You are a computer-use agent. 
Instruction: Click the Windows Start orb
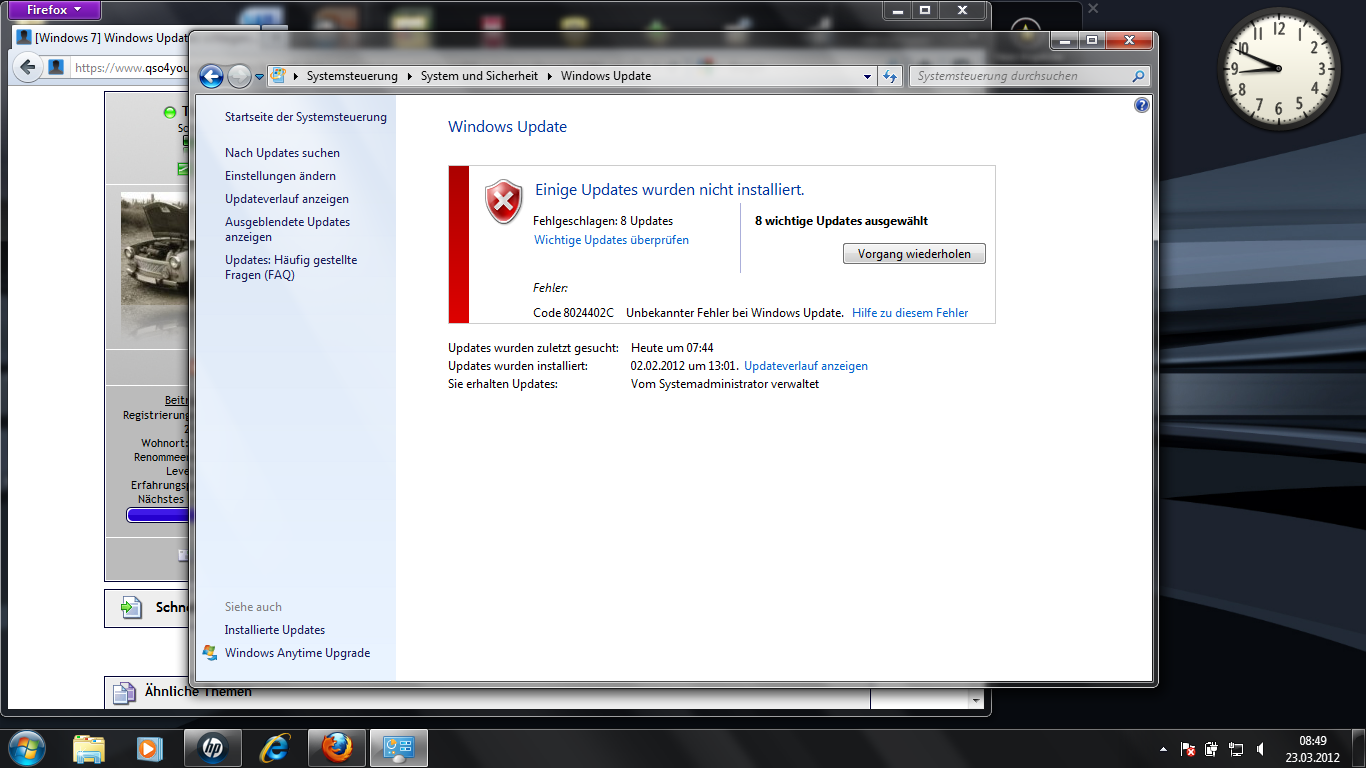[26, 748]
